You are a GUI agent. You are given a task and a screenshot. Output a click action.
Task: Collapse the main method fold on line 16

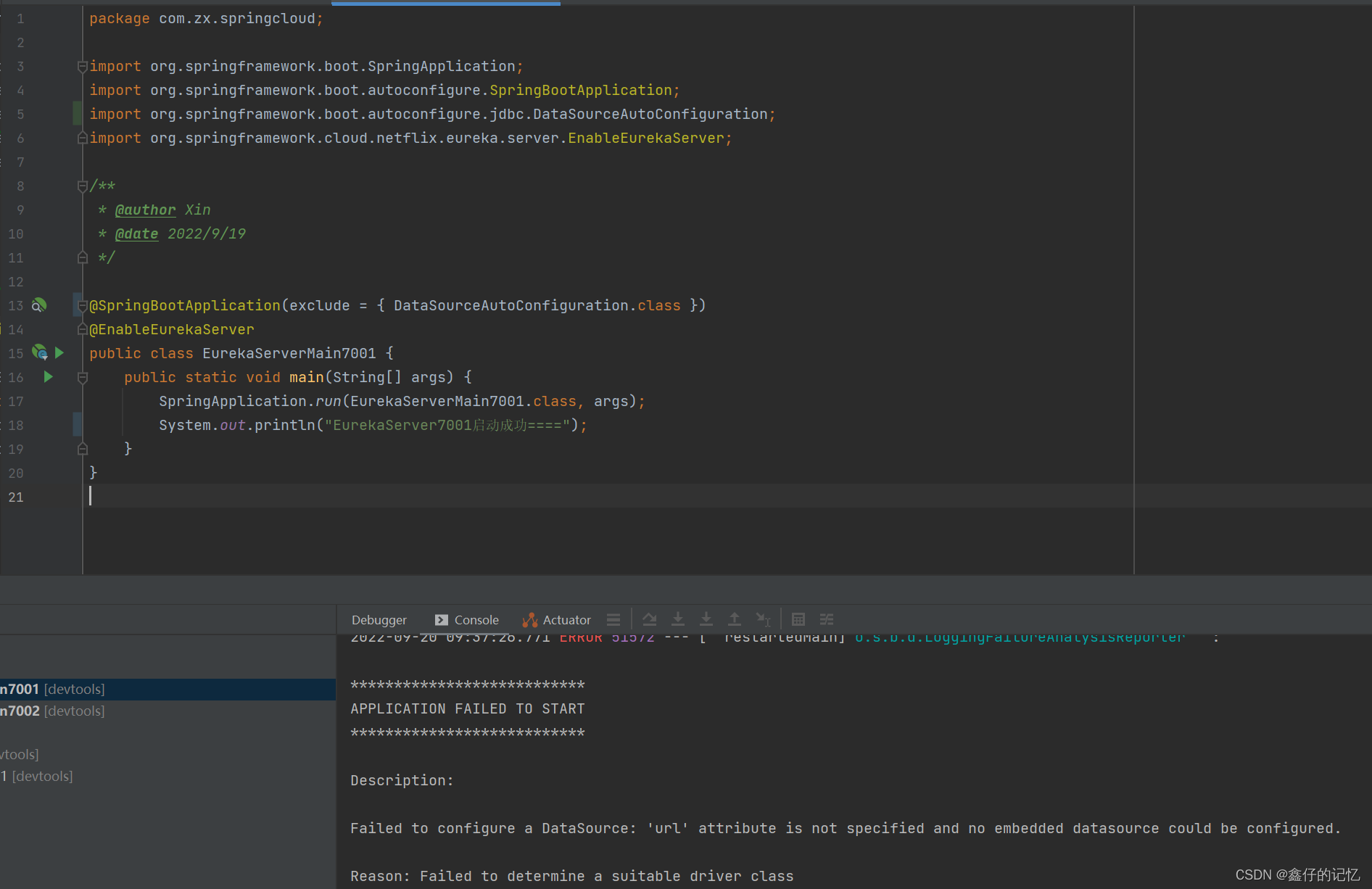[83, 377]
